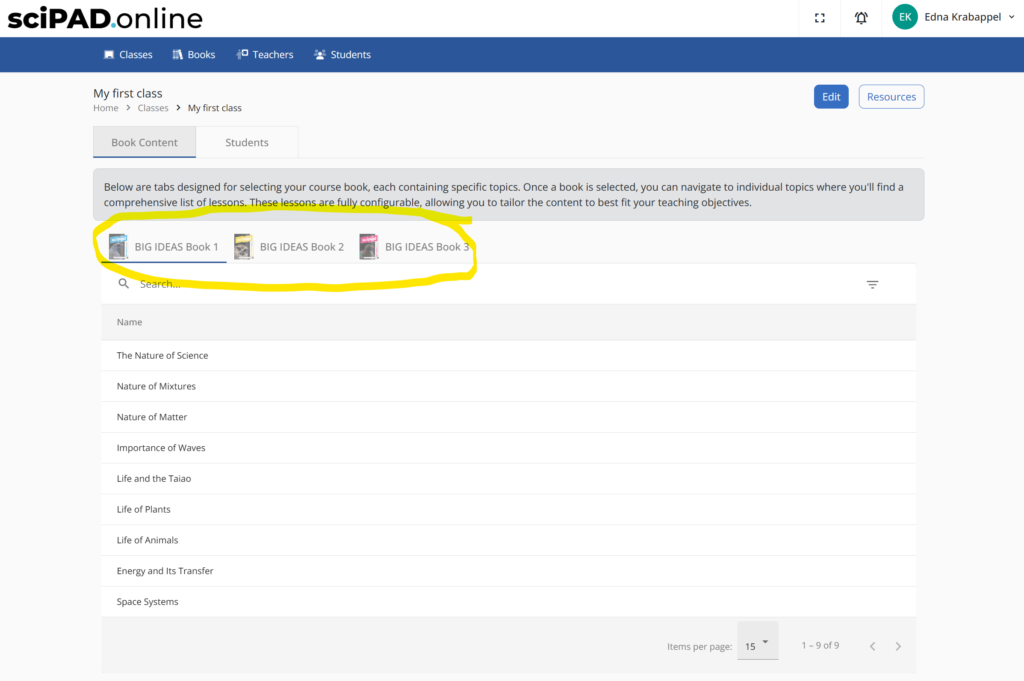
Task: Switch to the Students tab
Action: point(247,142)
